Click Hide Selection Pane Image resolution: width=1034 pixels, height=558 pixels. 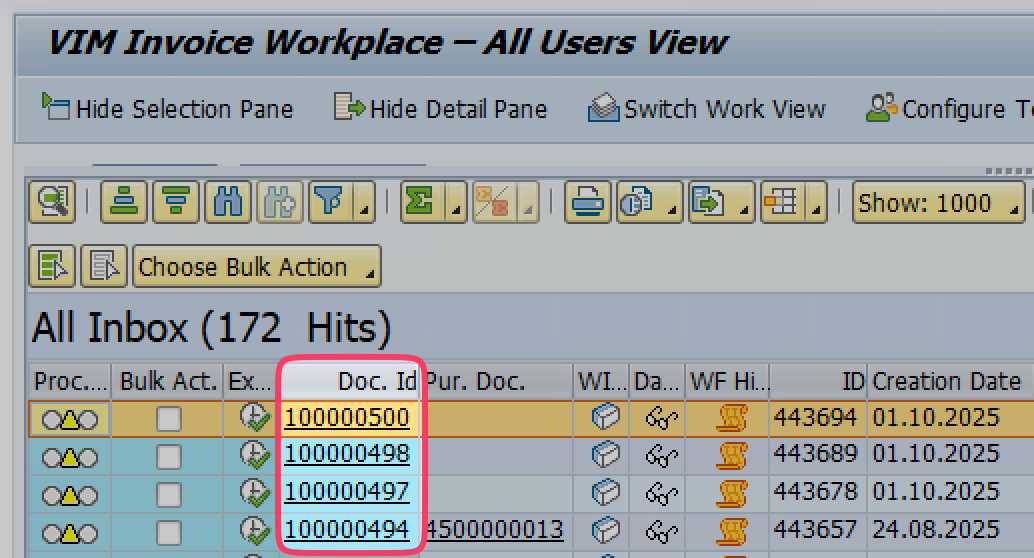click(167, 108)
